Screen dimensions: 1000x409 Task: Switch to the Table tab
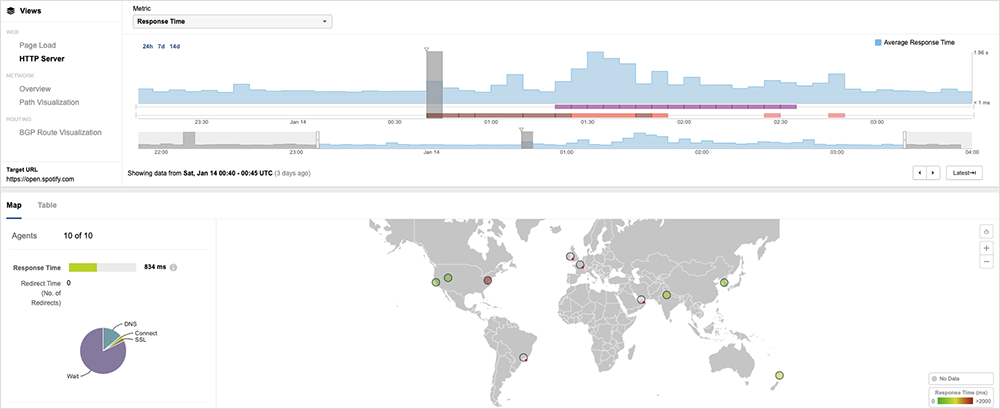47,205
